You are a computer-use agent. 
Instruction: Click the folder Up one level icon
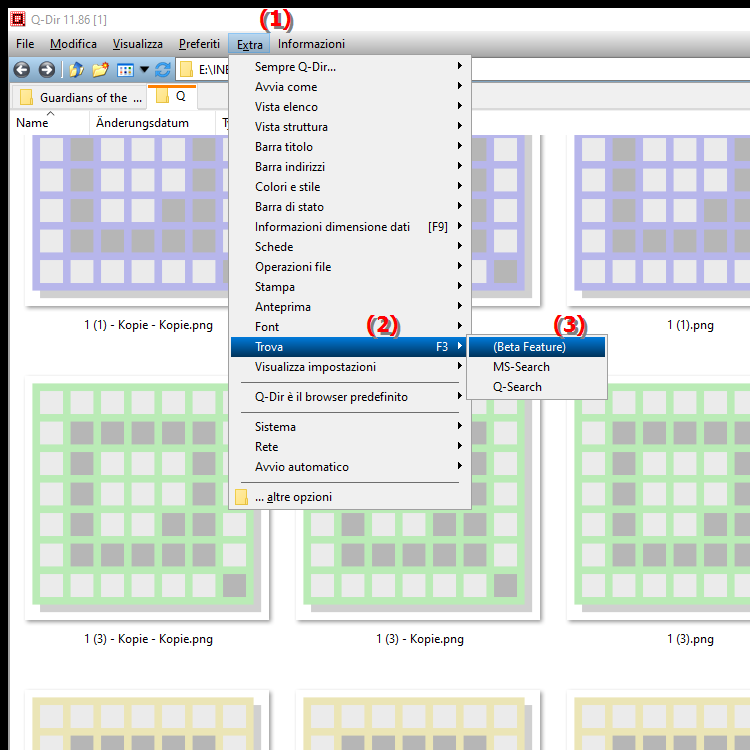[x=77, y=70]
